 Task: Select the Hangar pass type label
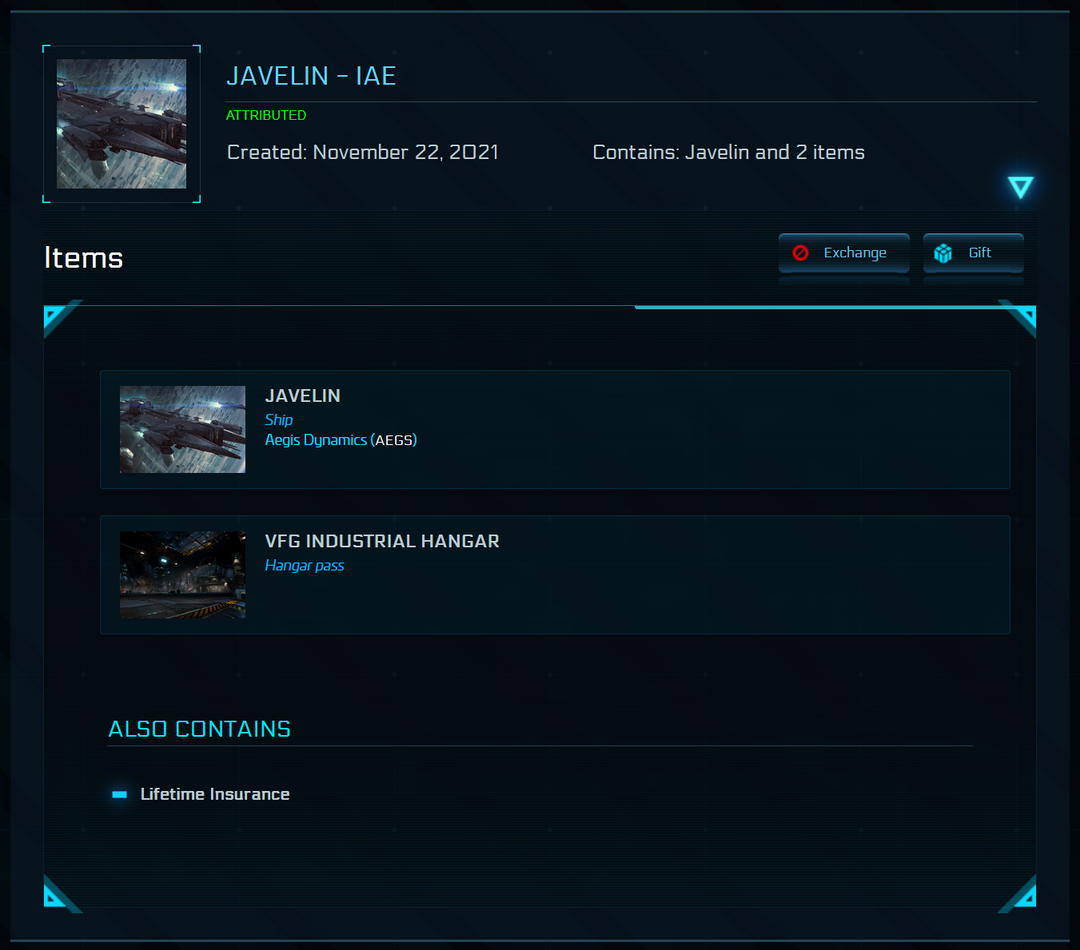[304, 565]
